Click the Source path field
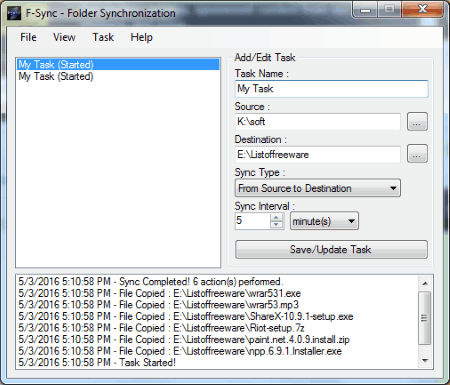The width and height of the screenshot is (450, 385). (318, 122)
